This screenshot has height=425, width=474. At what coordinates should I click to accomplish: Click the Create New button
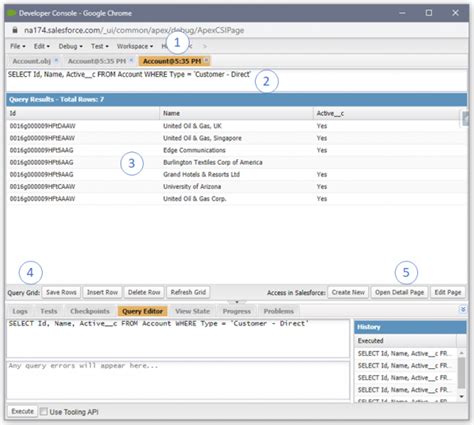348,292
